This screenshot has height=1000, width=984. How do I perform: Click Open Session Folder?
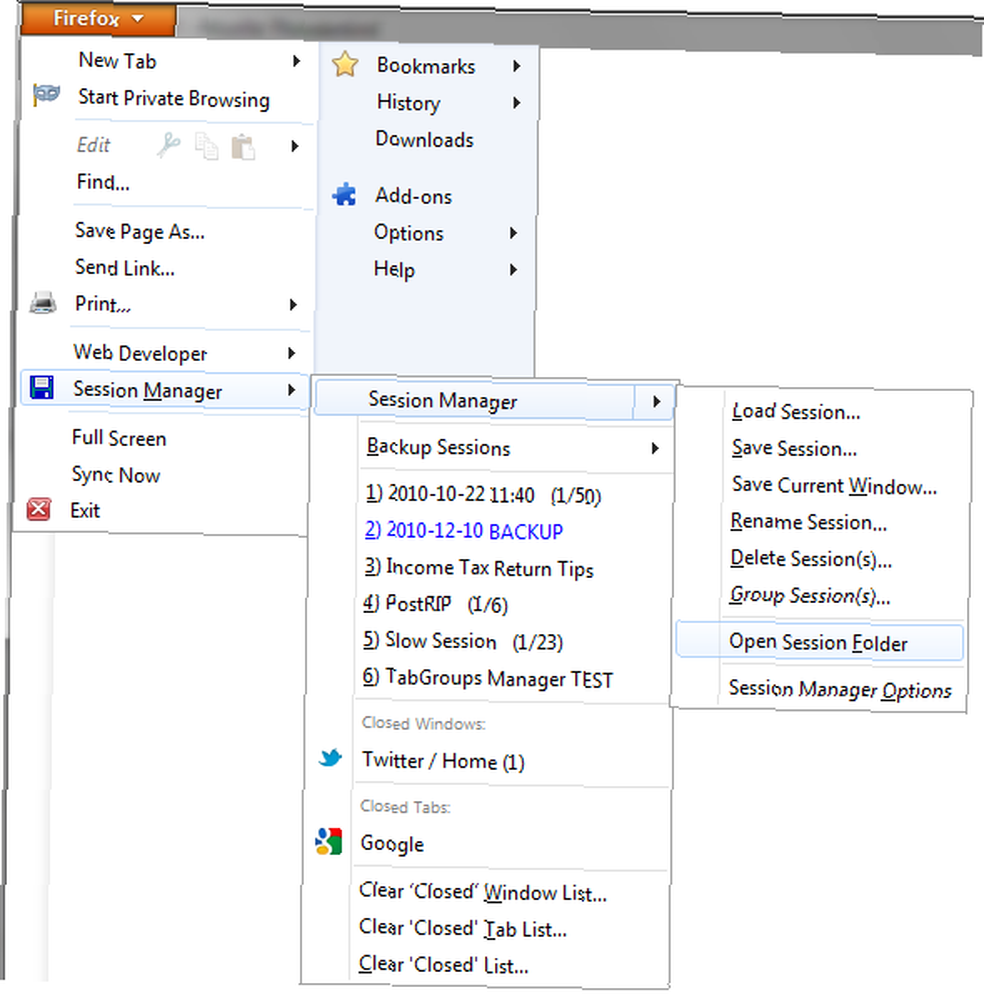(x=819, y=642)
